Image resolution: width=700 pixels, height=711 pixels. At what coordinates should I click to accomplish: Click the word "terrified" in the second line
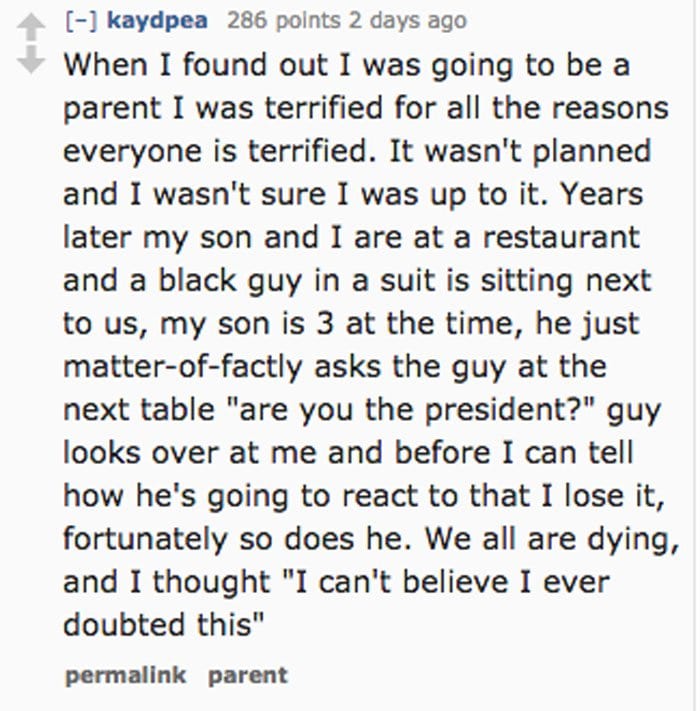point(323,108)
